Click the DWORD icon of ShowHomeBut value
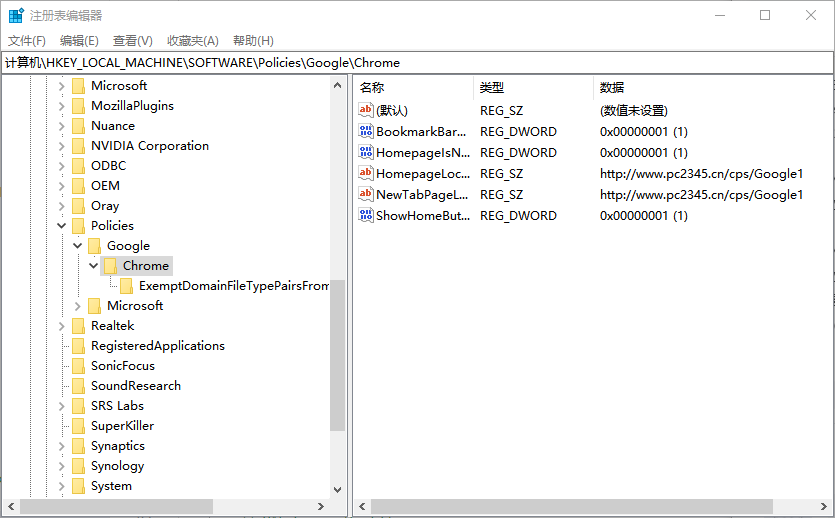835x518 pixels. click(x=366, y=215)
